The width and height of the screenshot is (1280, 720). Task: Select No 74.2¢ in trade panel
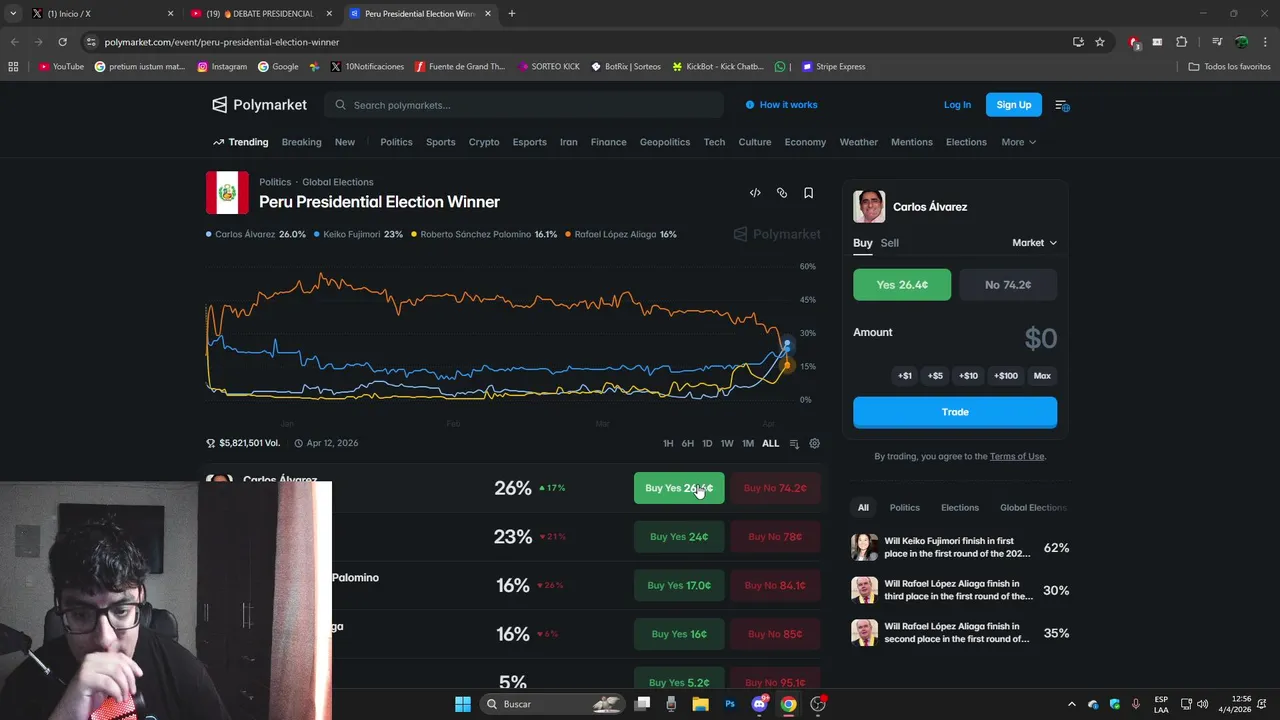pyautogui.click(x=1008, y=285)
